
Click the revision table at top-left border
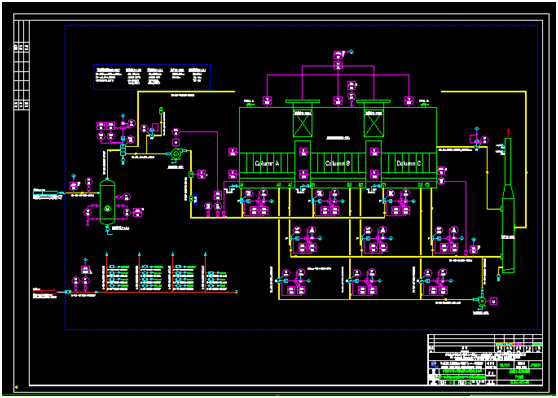22,66
